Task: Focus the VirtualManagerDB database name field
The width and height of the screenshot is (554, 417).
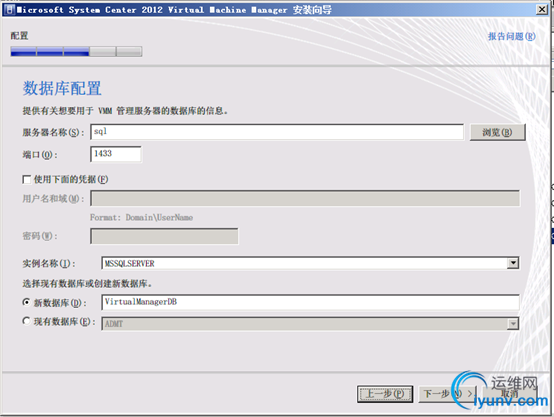Action: pos(310,302)
